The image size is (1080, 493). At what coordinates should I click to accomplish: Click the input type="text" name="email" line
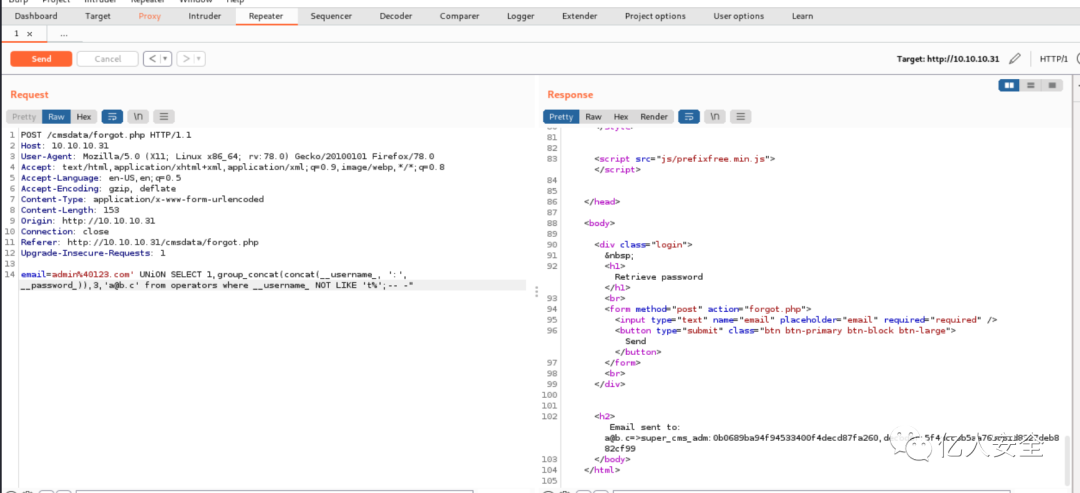pyautogui.click(x=806, y=319)
